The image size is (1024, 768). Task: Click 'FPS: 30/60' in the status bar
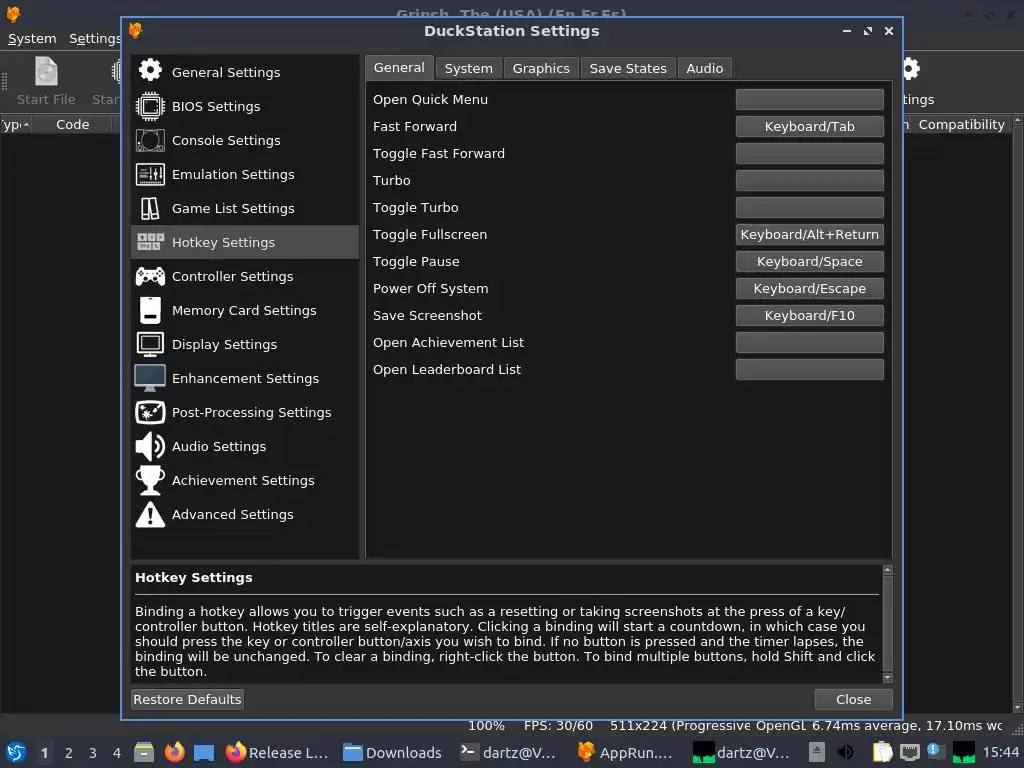click(558, 726)
